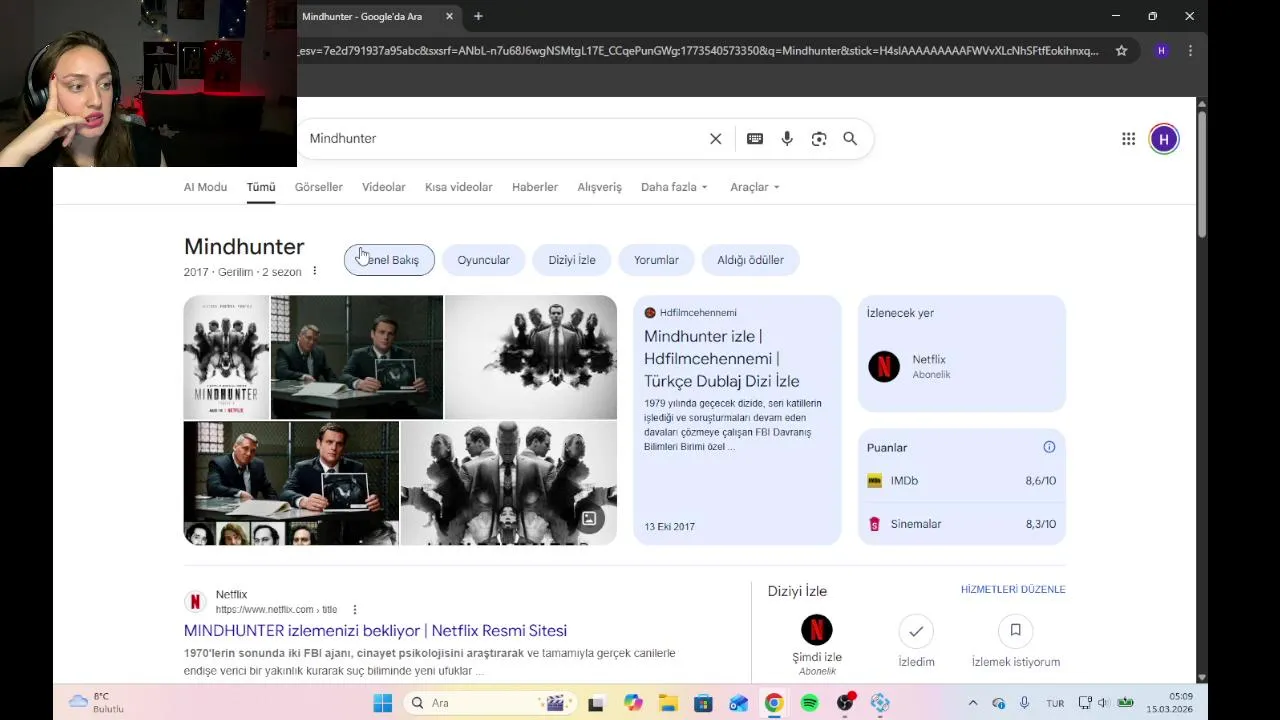The width and height of the screenshot is (1280, 720).
Task: Click the Puanlar info icon
Action: tap(1049, 447)
